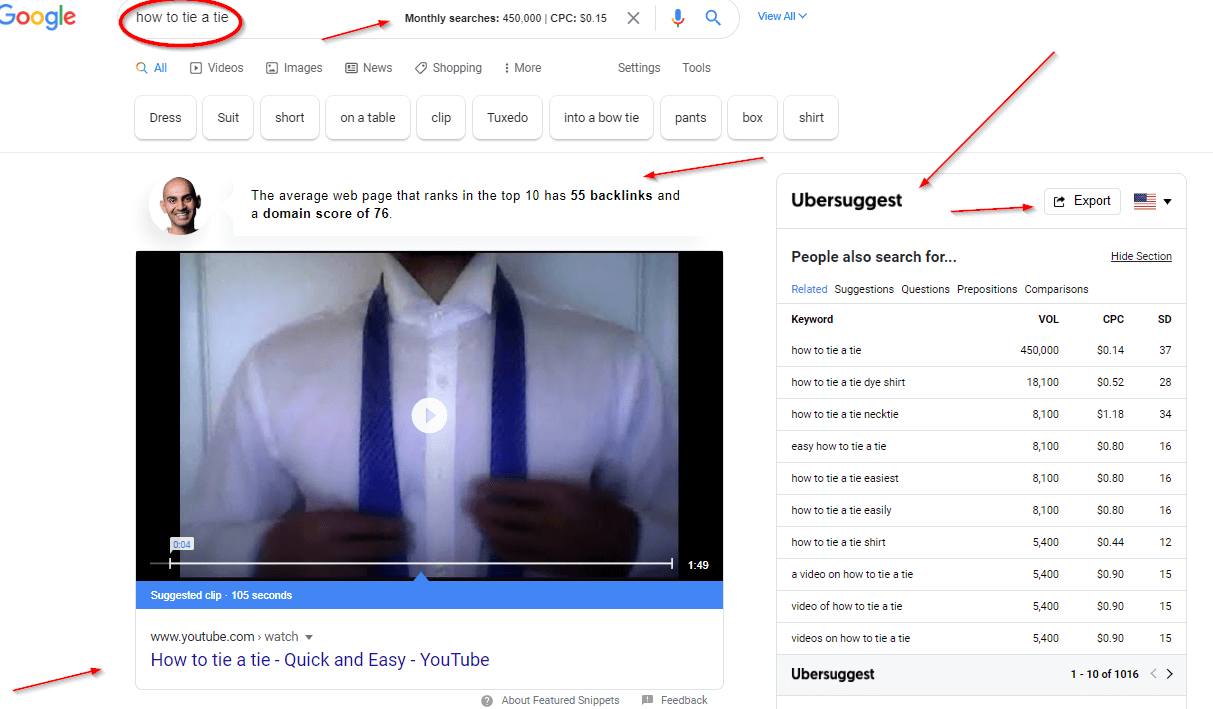Open the More search categories menu

click(x=522, y=68)
